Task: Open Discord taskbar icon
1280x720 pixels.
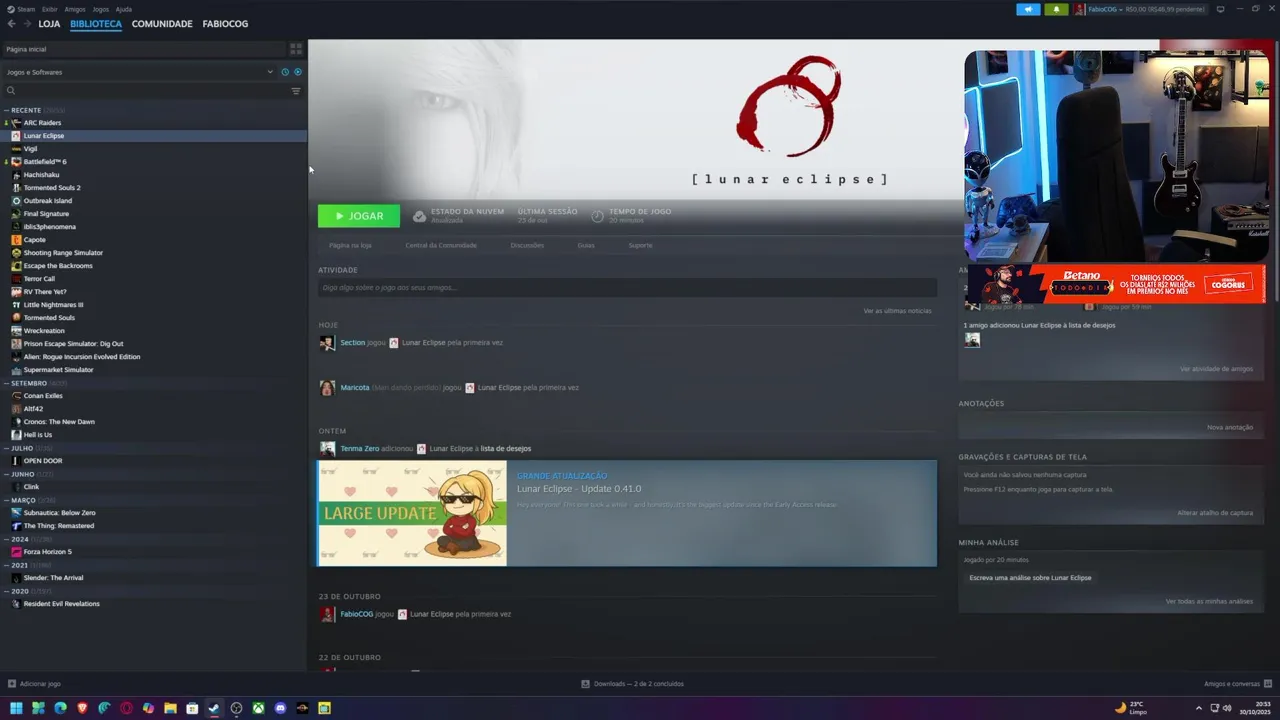Action: (280, 708)
